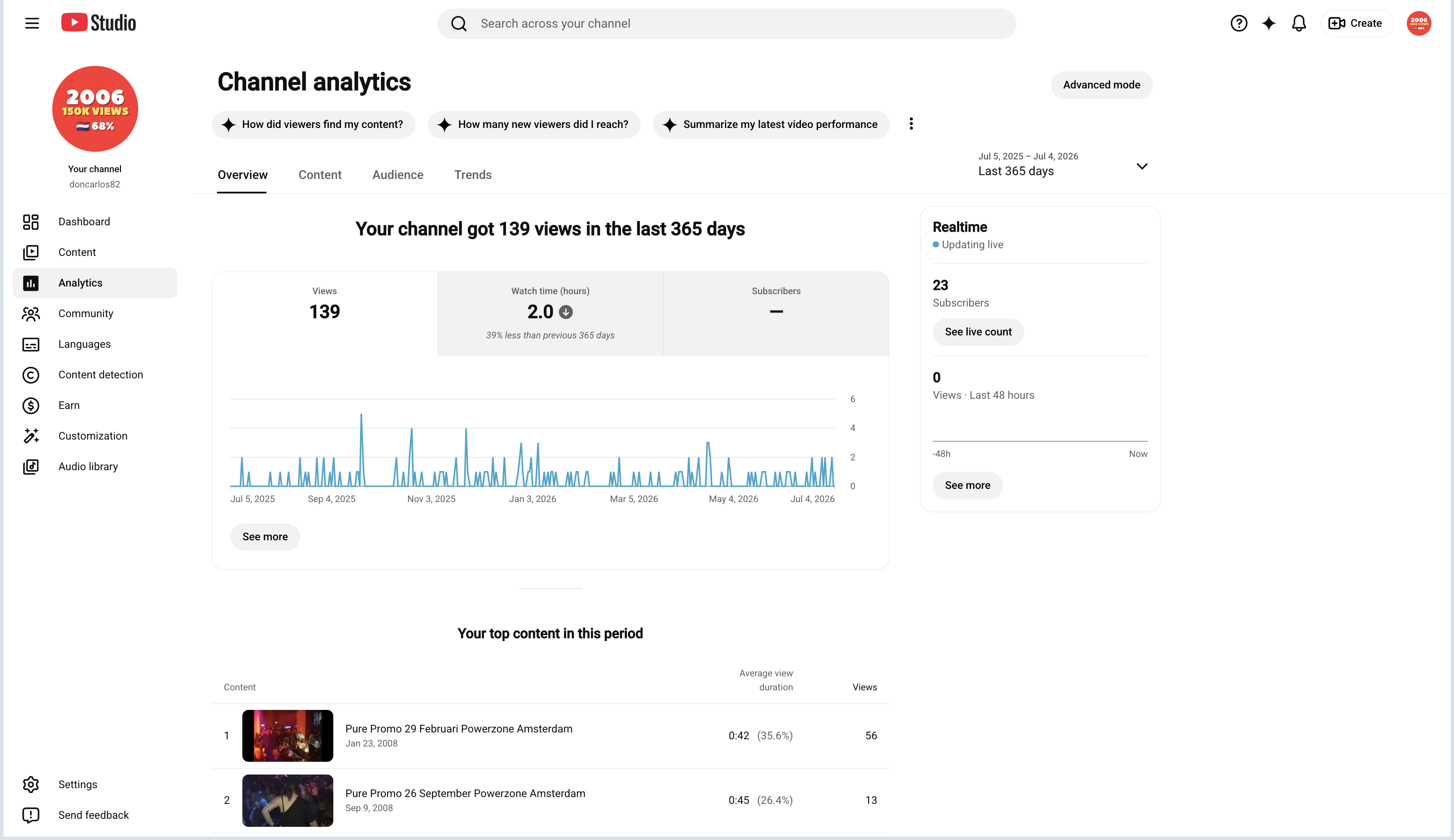This screenshot has width=1454, height=840.
Task: Switch to the Audience tab
Action: 398,175
